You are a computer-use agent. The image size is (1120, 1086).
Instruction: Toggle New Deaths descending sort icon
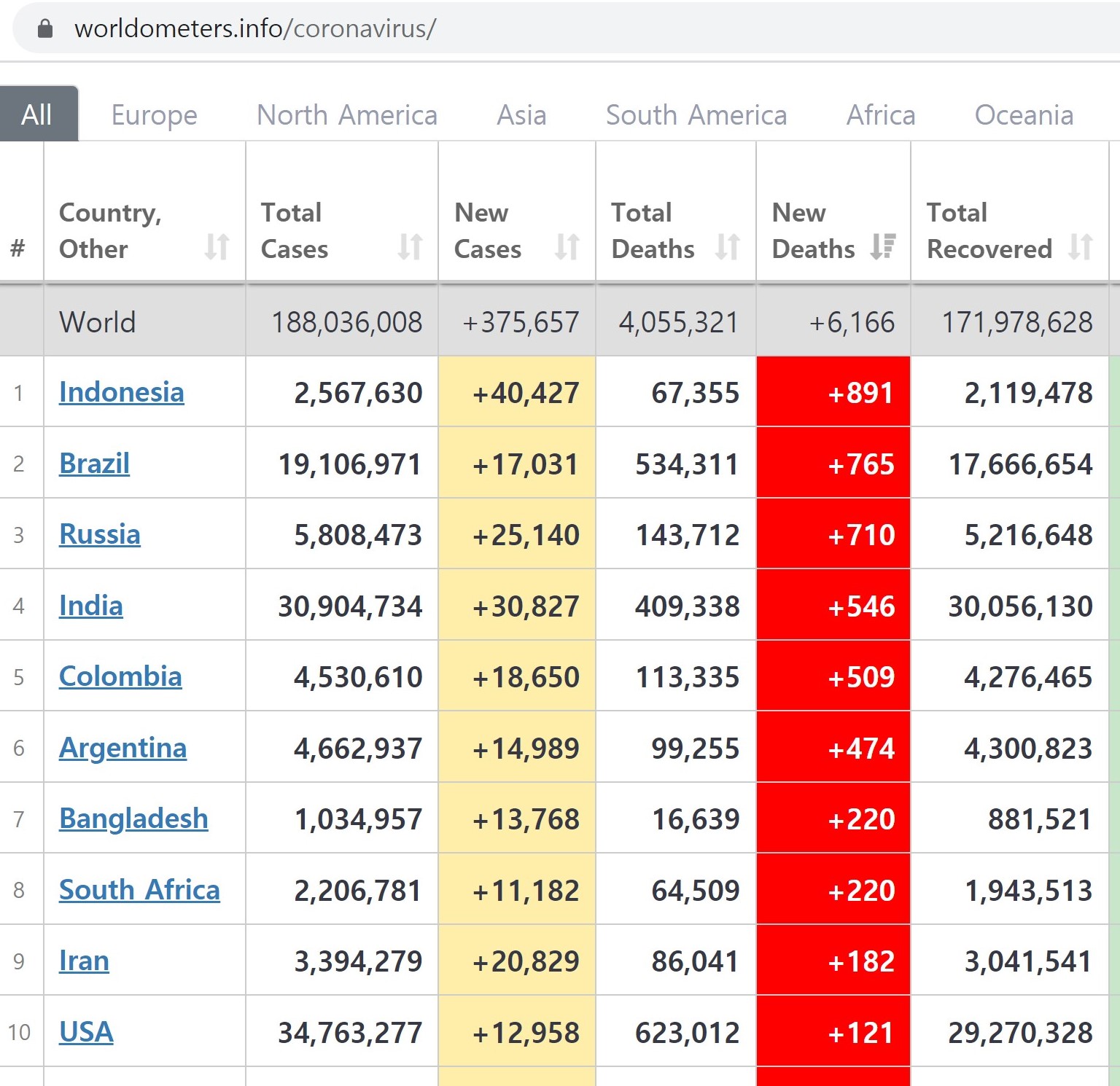click(882, 247)
